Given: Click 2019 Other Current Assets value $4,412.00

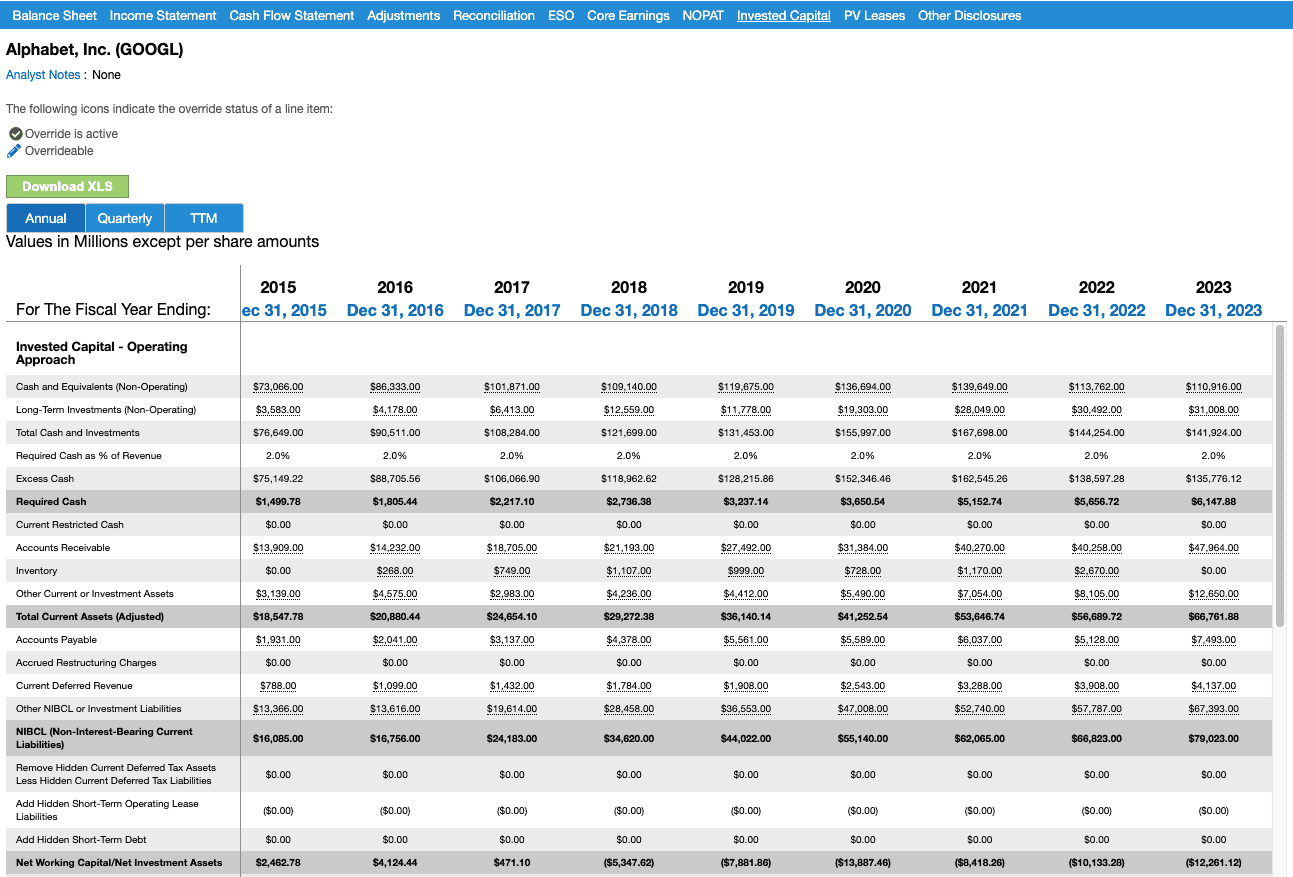Looking at the screenshot, I should 746,594.
